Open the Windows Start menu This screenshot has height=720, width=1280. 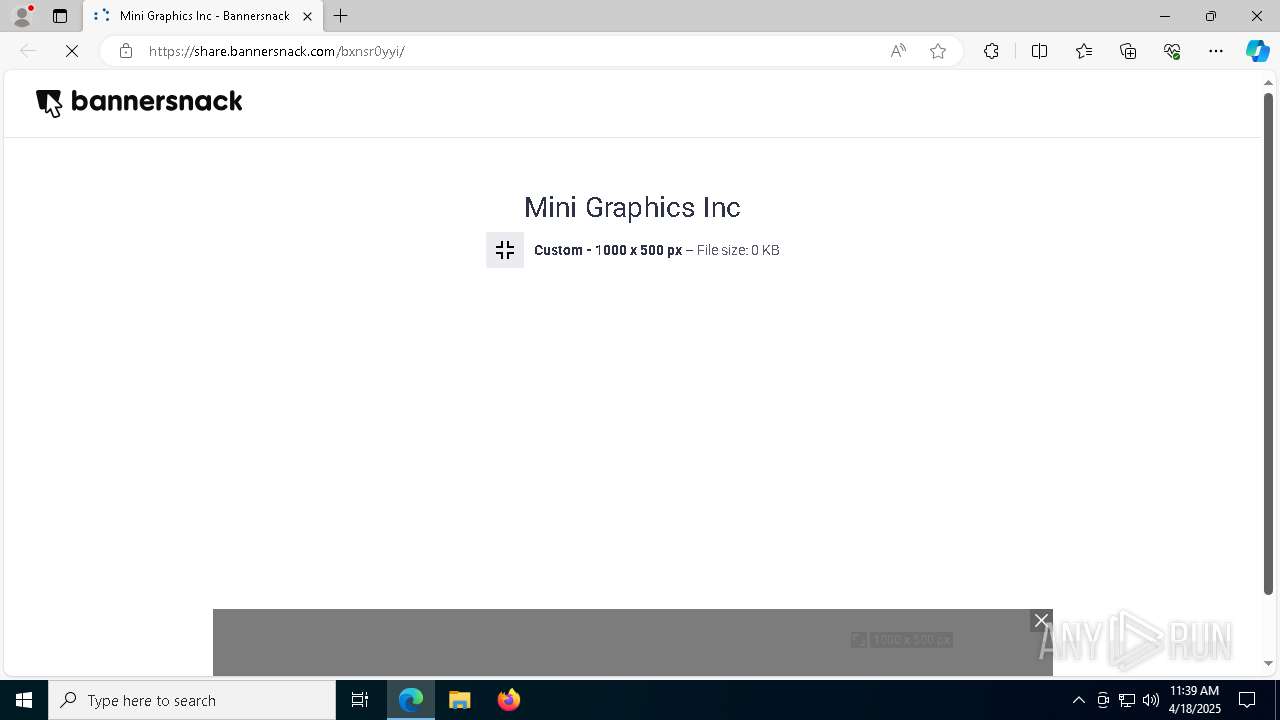click(24, 700)
